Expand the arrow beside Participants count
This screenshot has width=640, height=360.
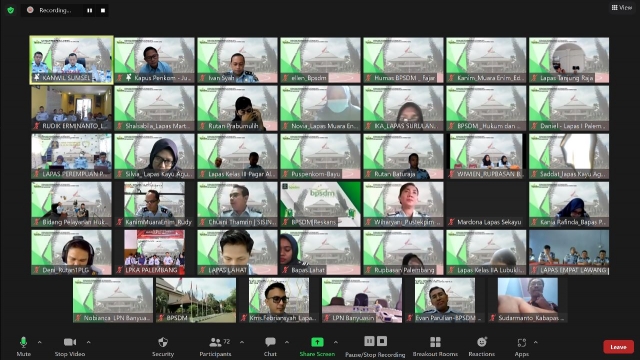(x=242, y=342)
